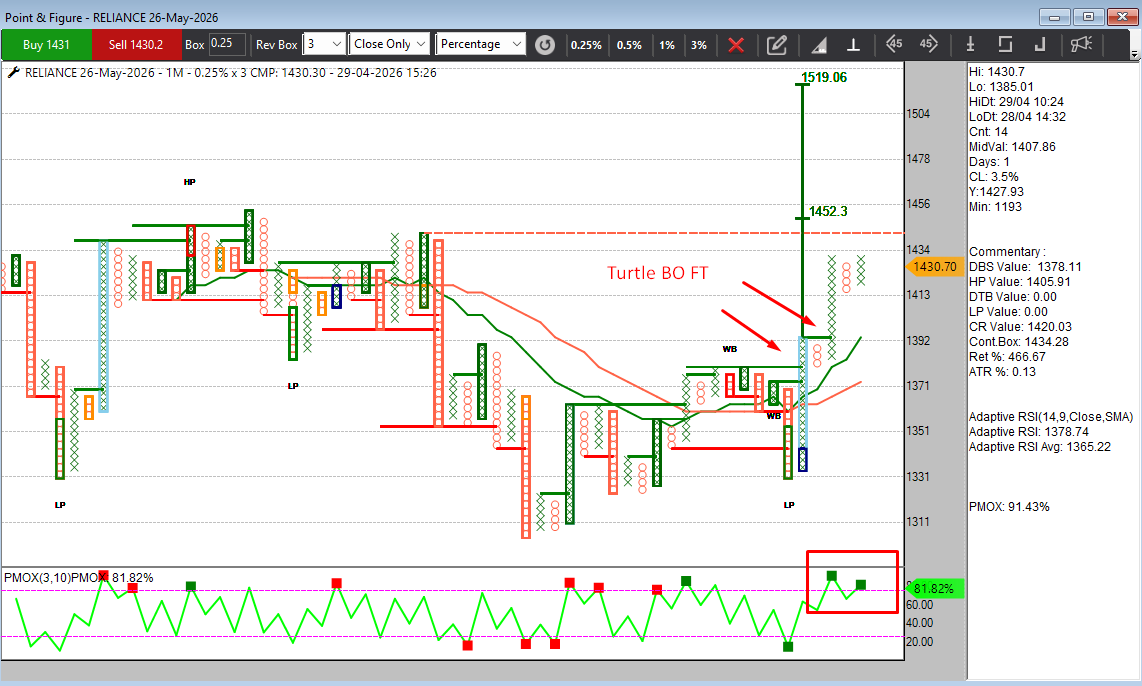Select the corner bracket line tool
The image size is (1142, 686).
pyautogui.click(x=1040, y=45)
